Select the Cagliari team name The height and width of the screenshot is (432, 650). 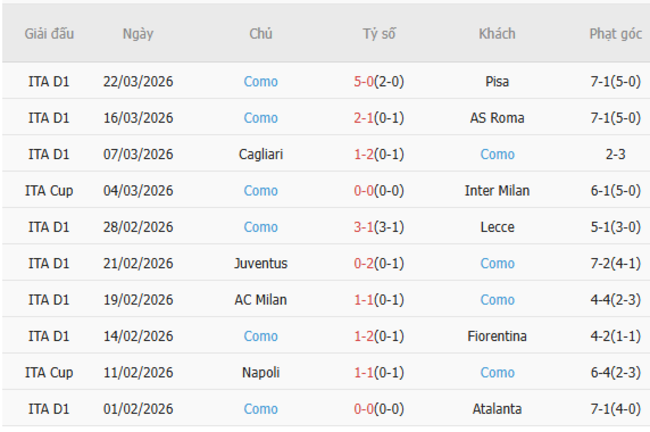point(261,155)
